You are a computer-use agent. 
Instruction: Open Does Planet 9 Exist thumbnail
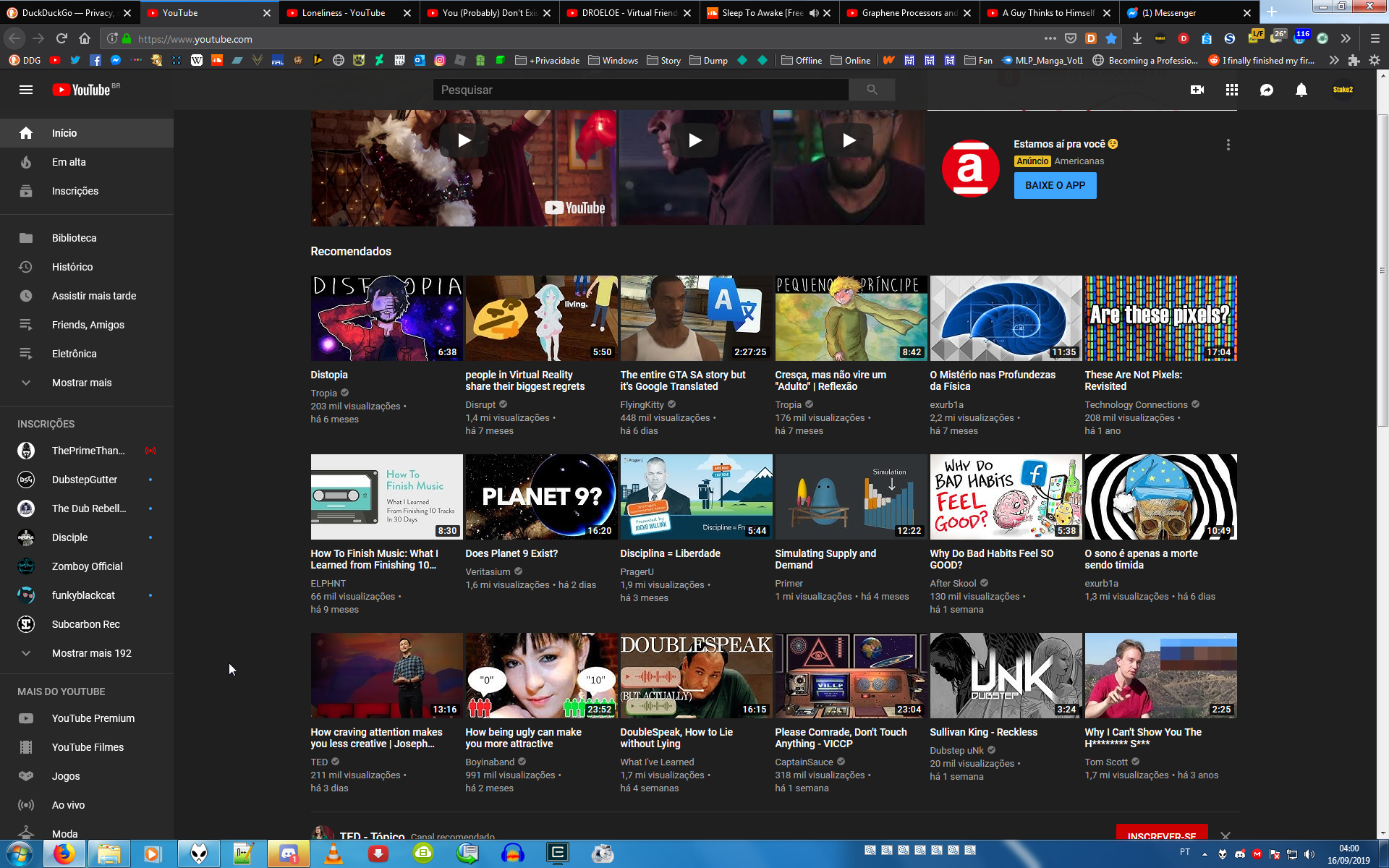tap(541, 497)
